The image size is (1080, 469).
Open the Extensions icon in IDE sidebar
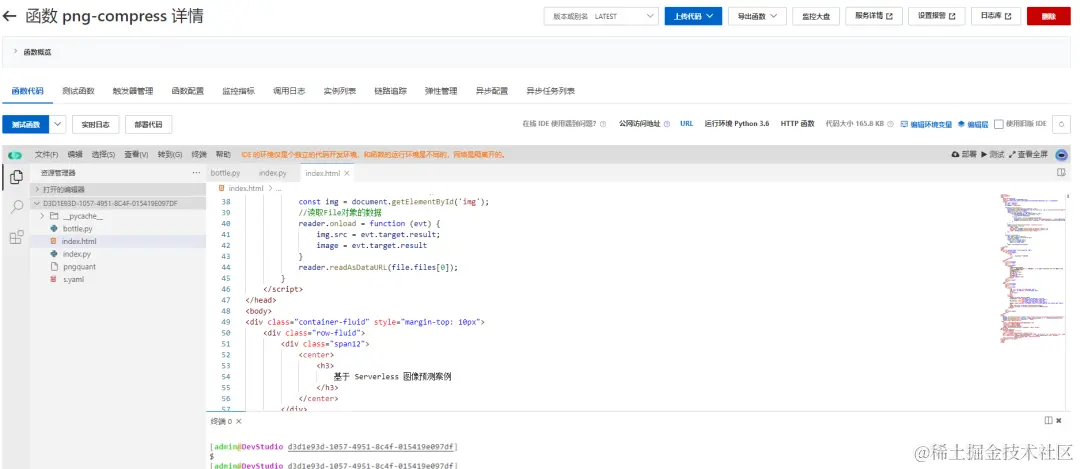coord(17,237)
